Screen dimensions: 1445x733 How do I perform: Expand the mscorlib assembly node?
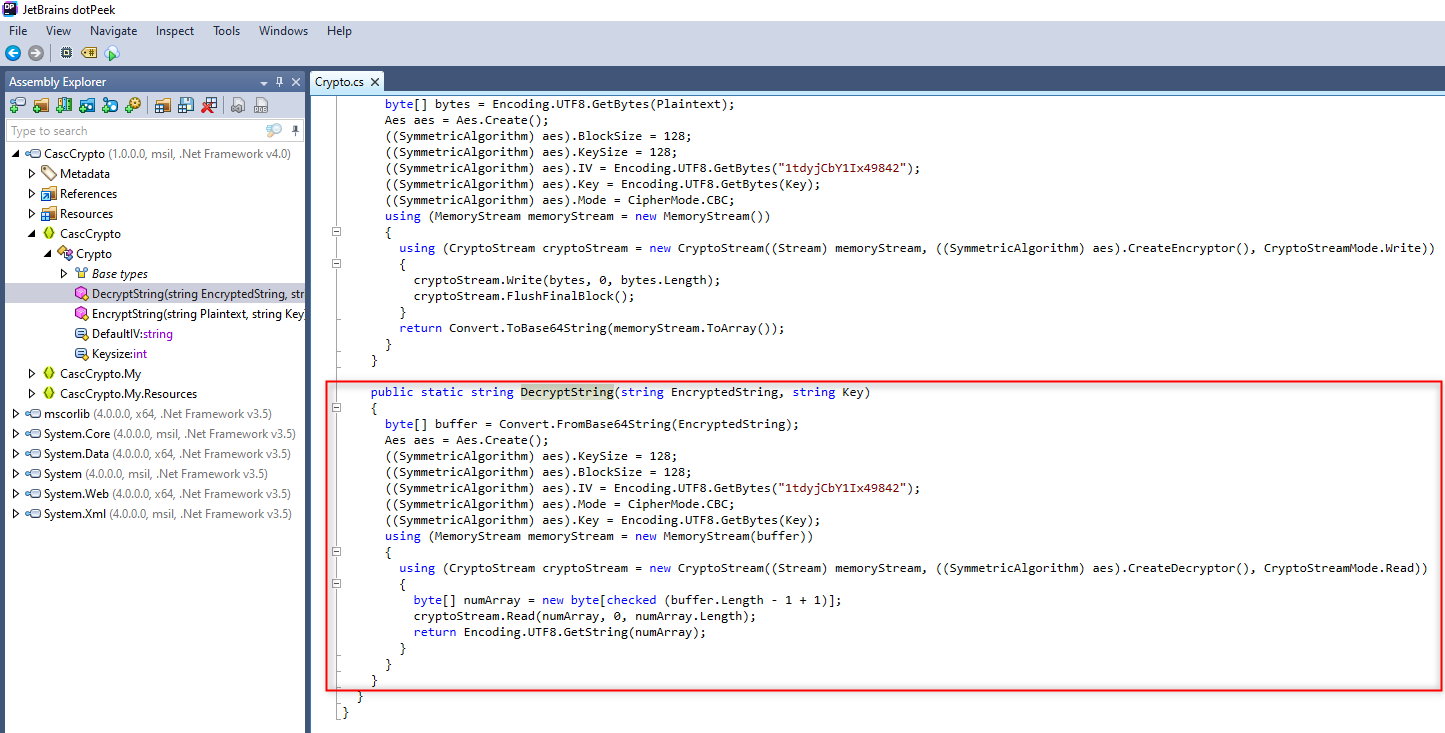coord(17,413)
